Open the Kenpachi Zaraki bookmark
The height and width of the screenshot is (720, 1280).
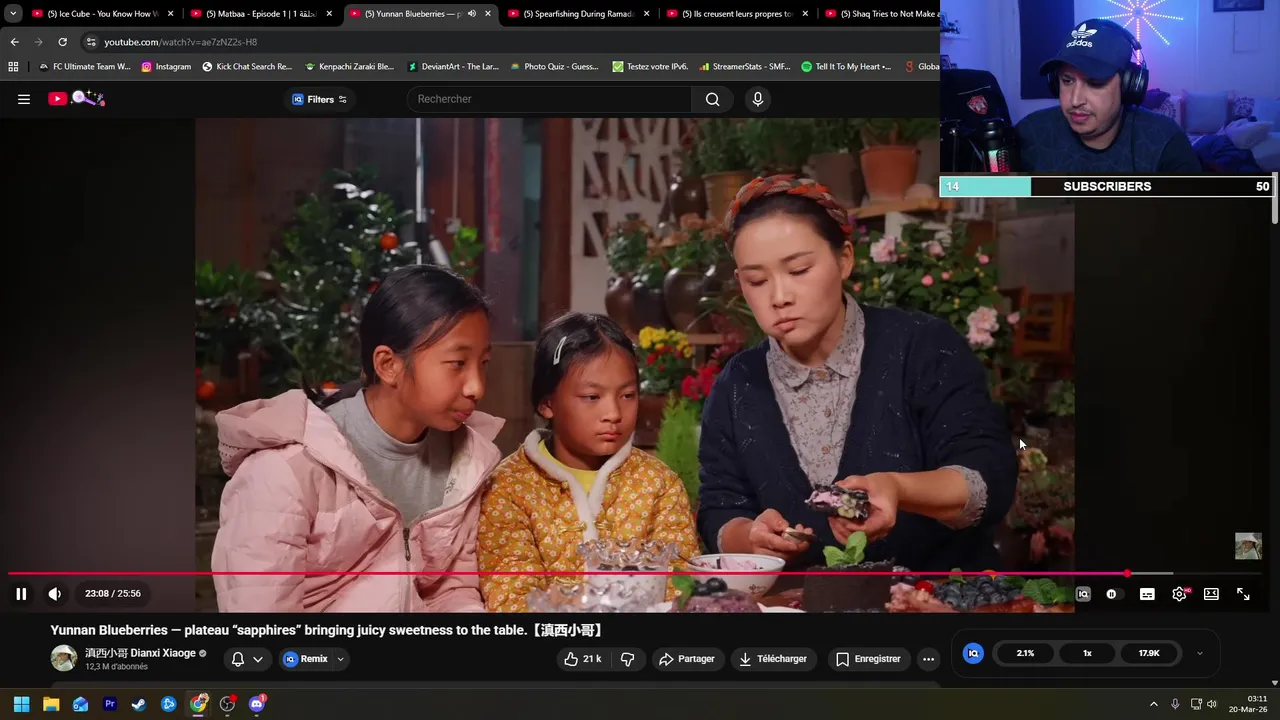(349, 67)
